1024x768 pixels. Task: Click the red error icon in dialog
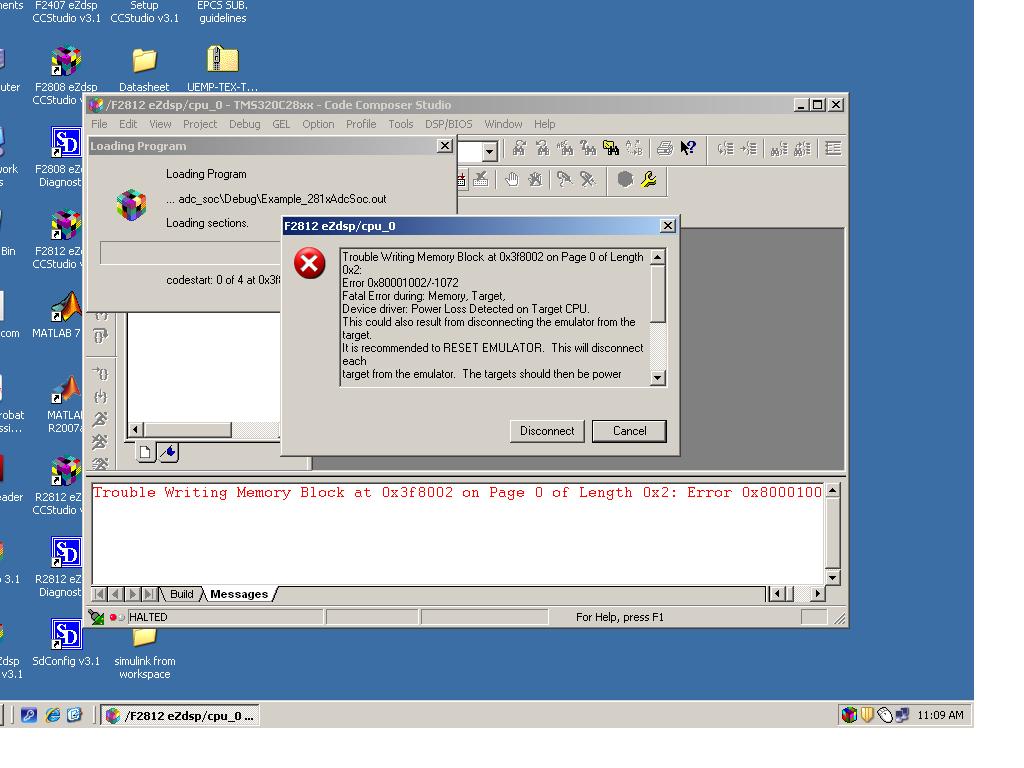(310, 263)
